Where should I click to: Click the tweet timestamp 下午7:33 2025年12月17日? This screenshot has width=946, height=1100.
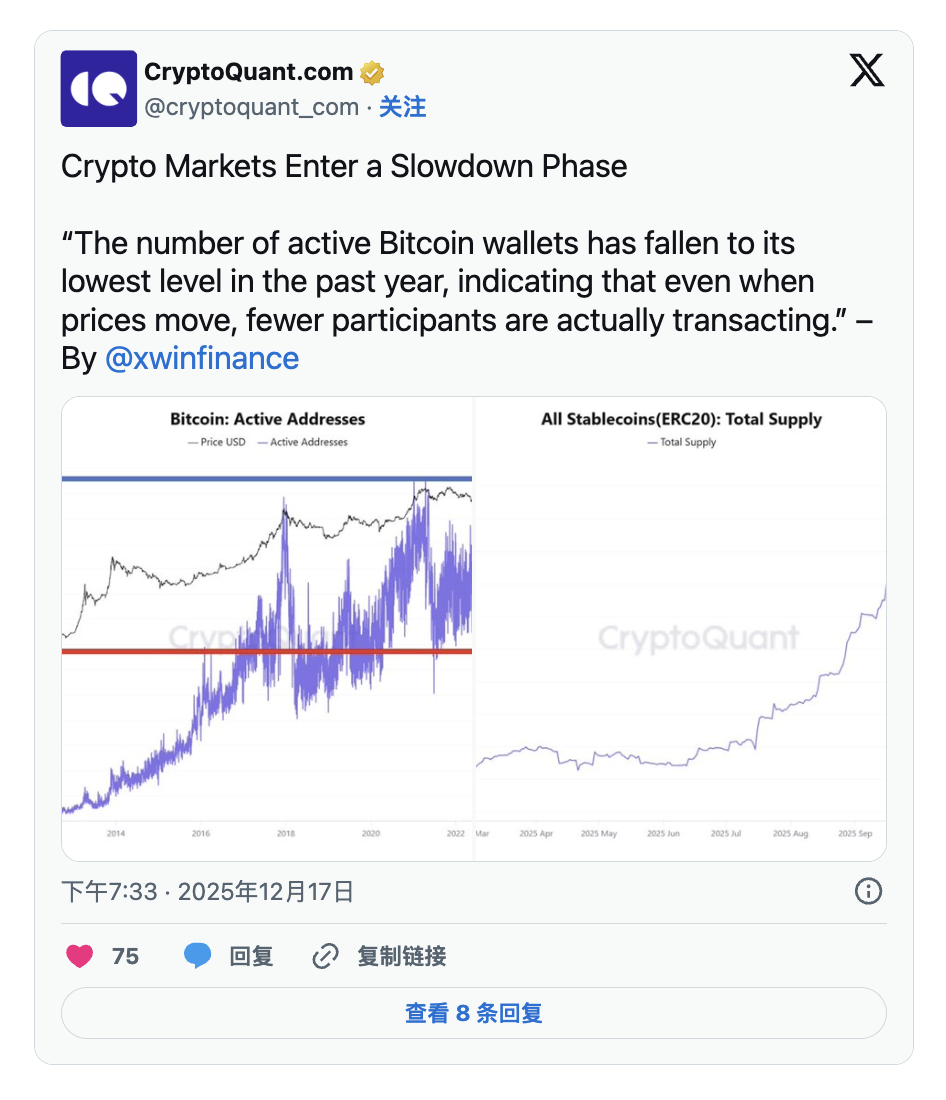(x=207, y=891)
